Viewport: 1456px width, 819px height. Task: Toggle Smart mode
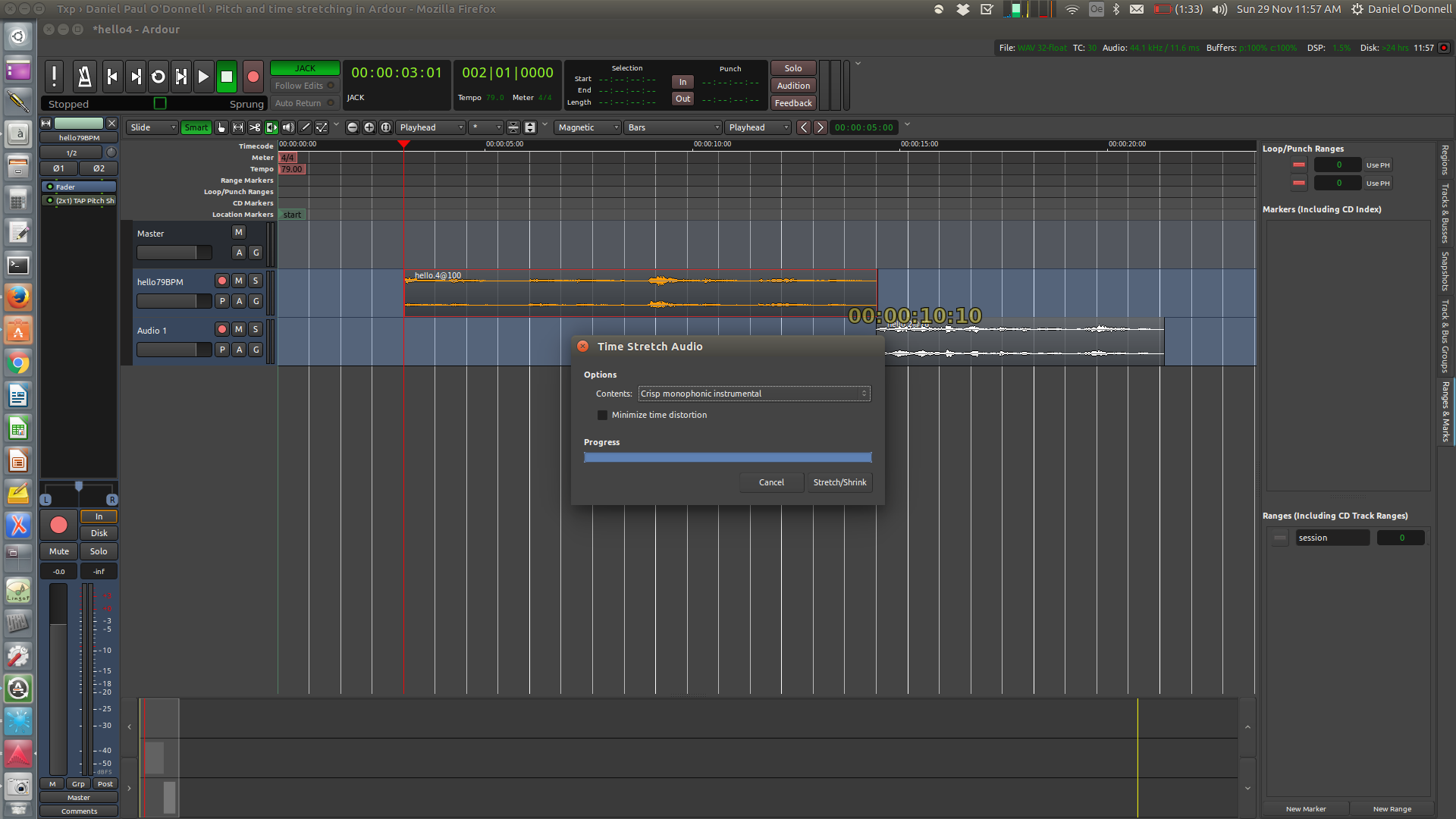pos(196,127)
